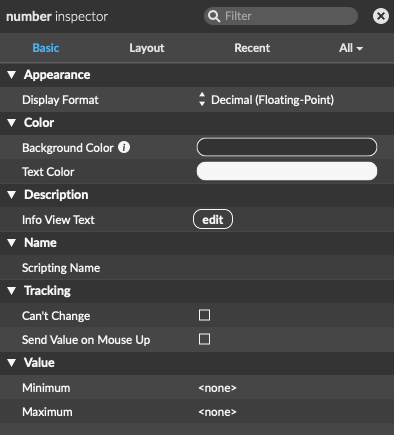This screenshot has height=435, width=394.
Task: Select the Maximum label
Action: tap(47, 412)
